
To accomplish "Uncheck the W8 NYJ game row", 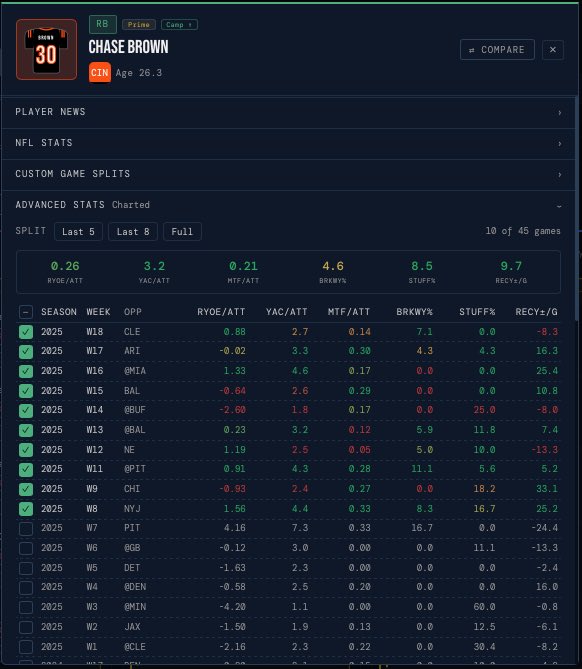I will [x=26, y=509].
